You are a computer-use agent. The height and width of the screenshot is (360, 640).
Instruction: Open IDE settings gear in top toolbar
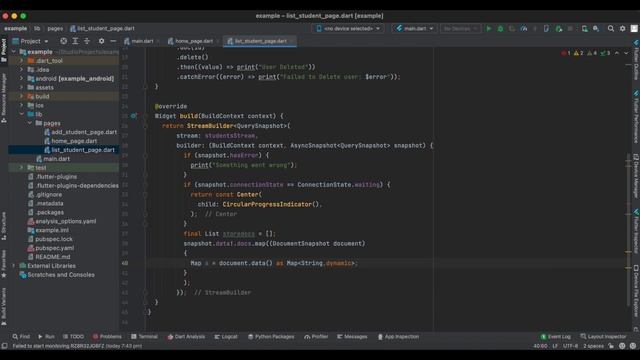(622, 29)
